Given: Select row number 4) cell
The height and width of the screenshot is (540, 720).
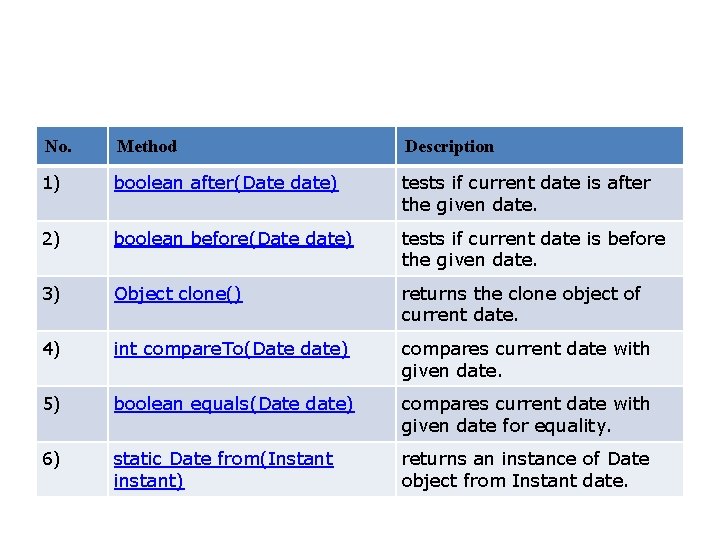Looking at the screenshot, I should tap(52, 348).
